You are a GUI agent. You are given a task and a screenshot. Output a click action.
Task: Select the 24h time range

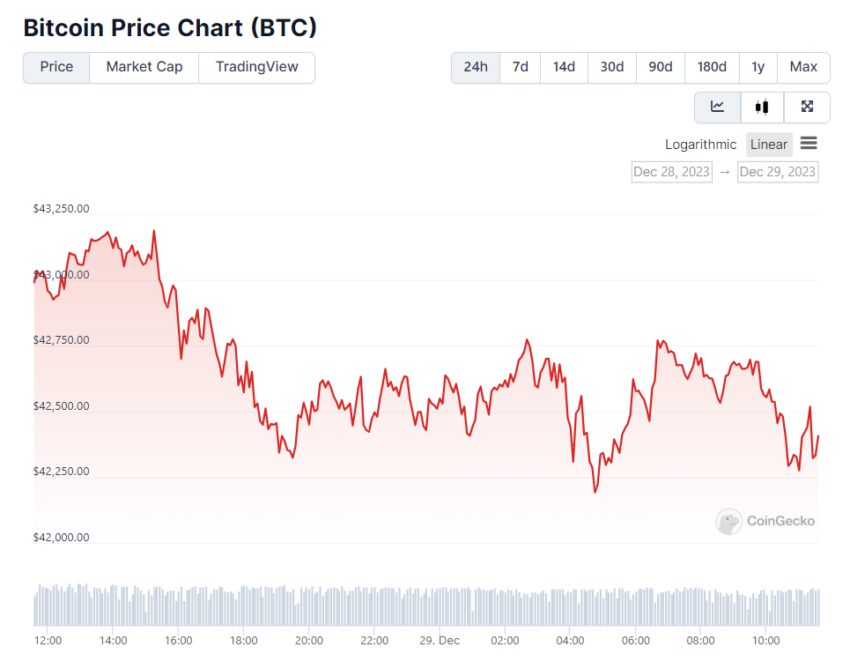click(475, 68)
